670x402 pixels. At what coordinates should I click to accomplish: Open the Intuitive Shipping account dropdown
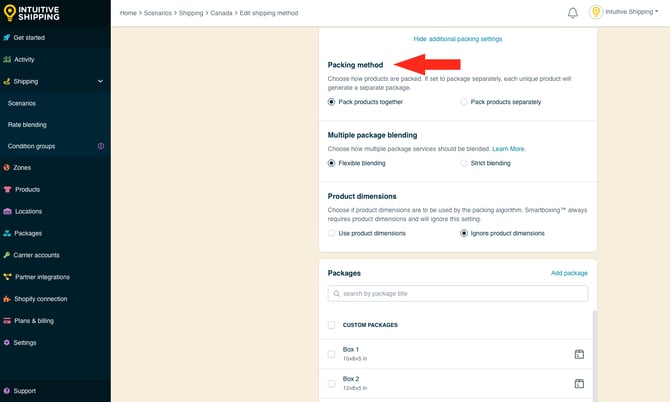pos(625,12)
